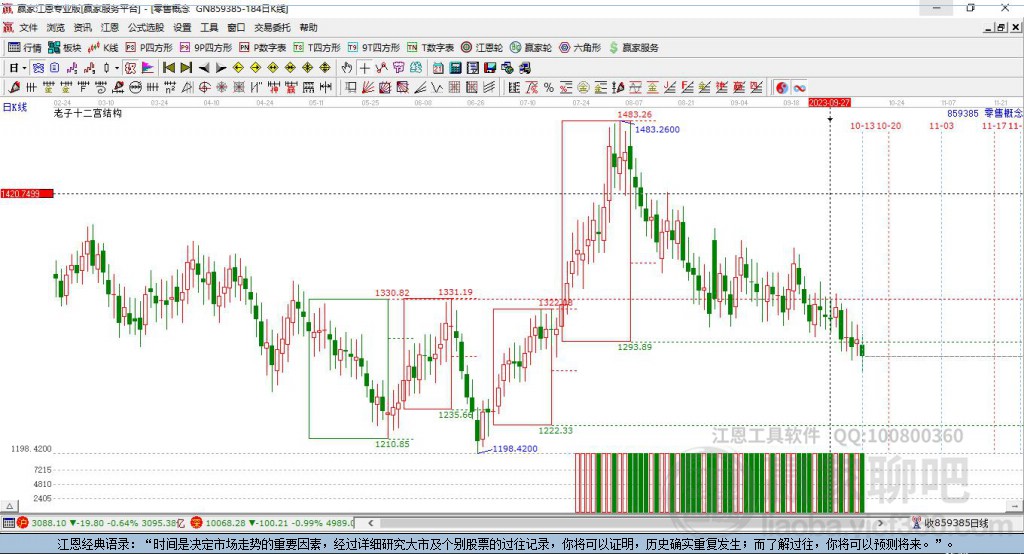Open the calculator icon
Screen dimensions: 1024x554
coord(456,68)
